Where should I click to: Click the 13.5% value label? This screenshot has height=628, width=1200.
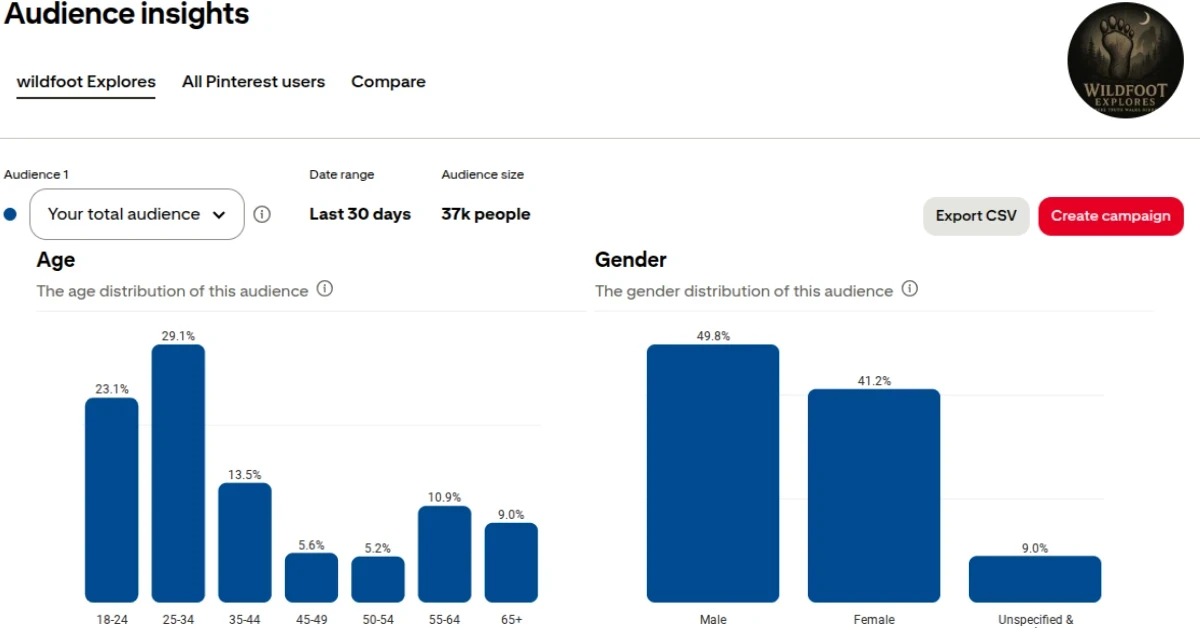245,474
